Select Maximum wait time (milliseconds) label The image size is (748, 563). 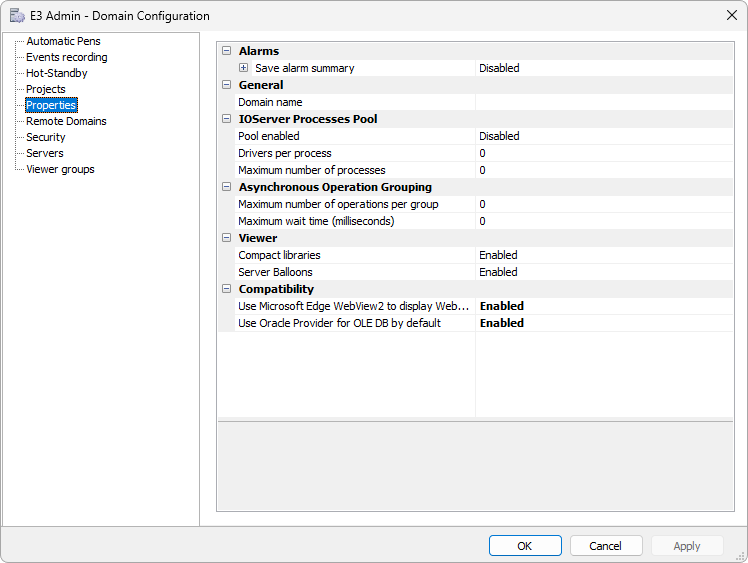pyautogui.click(x=316, y=221)
